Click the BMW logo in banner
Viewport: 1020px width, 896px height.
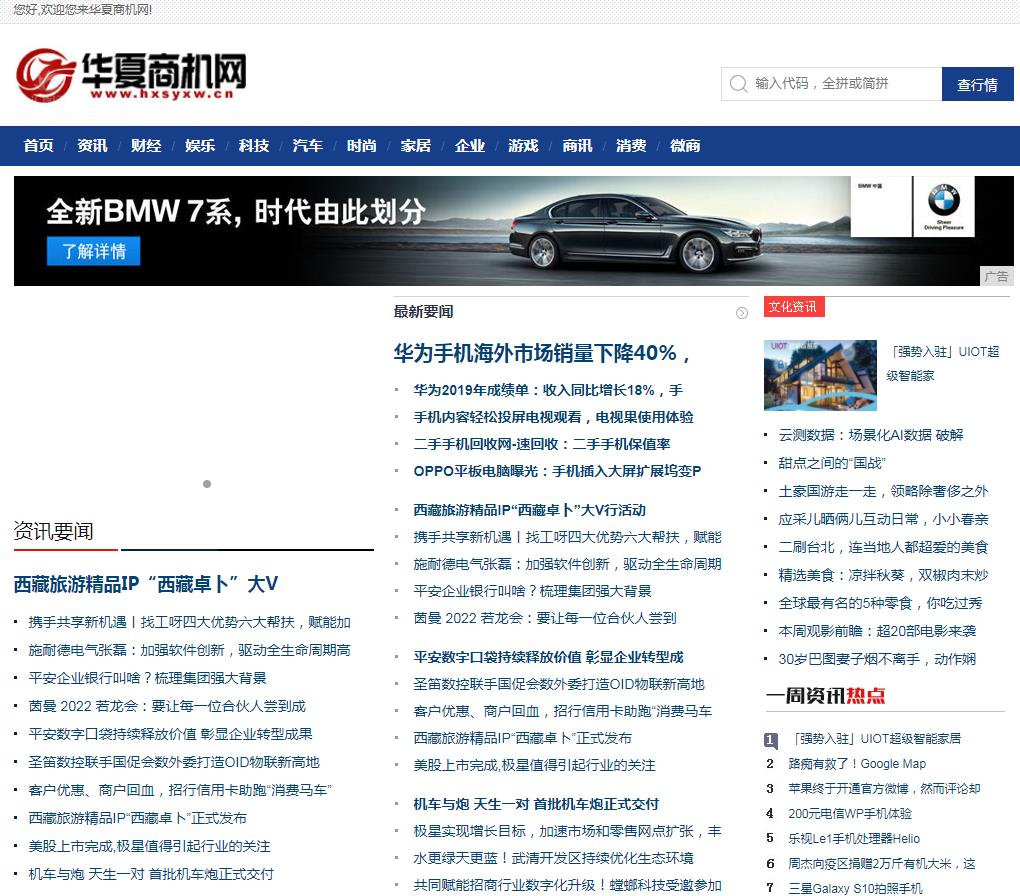[943, 200]
